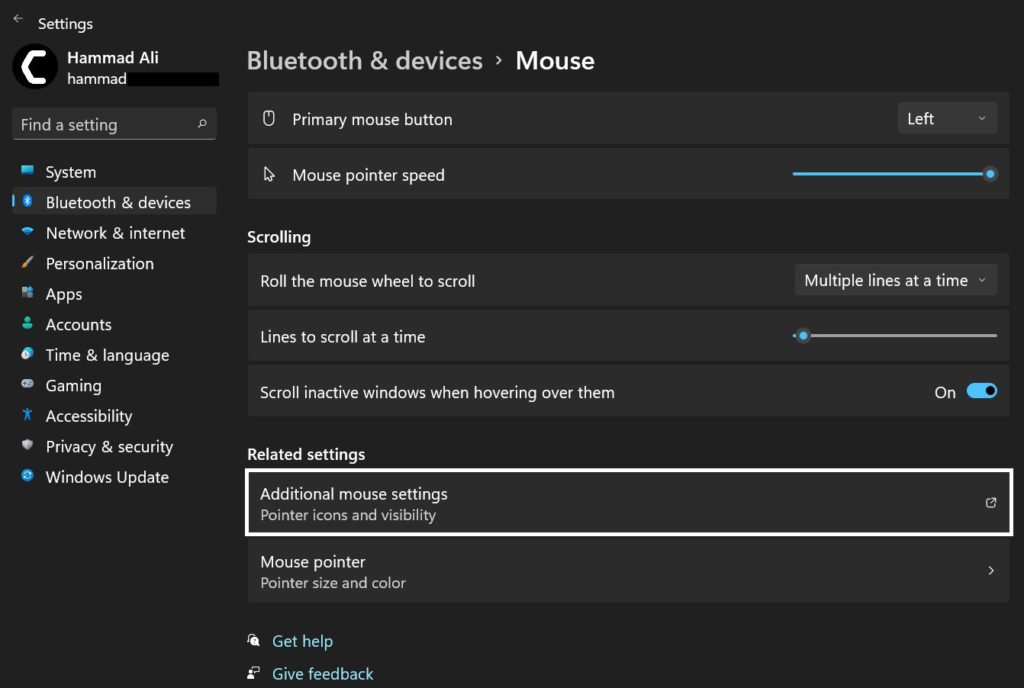Viewport: 1024px width, 688px height.
Task: Open Additional mouse settings
Action: (628, 503)
